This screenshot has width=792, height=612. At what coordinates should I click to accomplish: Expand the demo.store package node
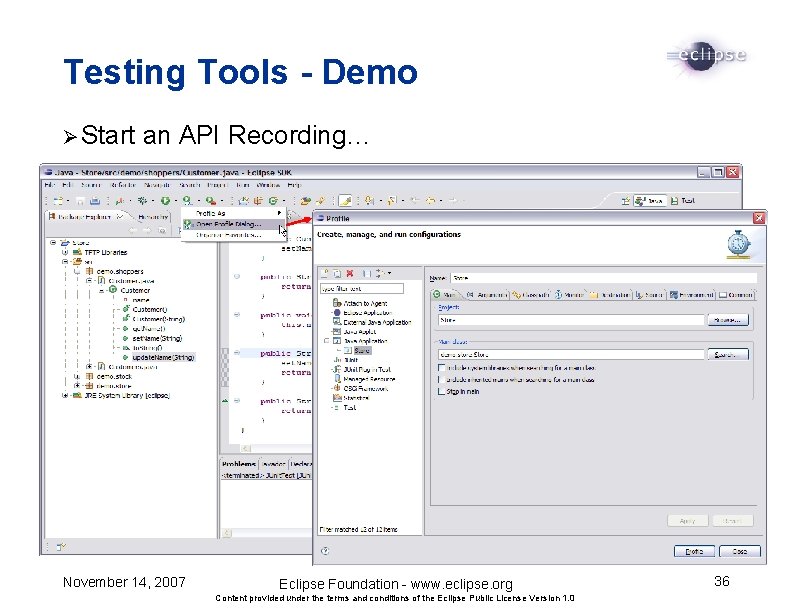coord(77,385)
